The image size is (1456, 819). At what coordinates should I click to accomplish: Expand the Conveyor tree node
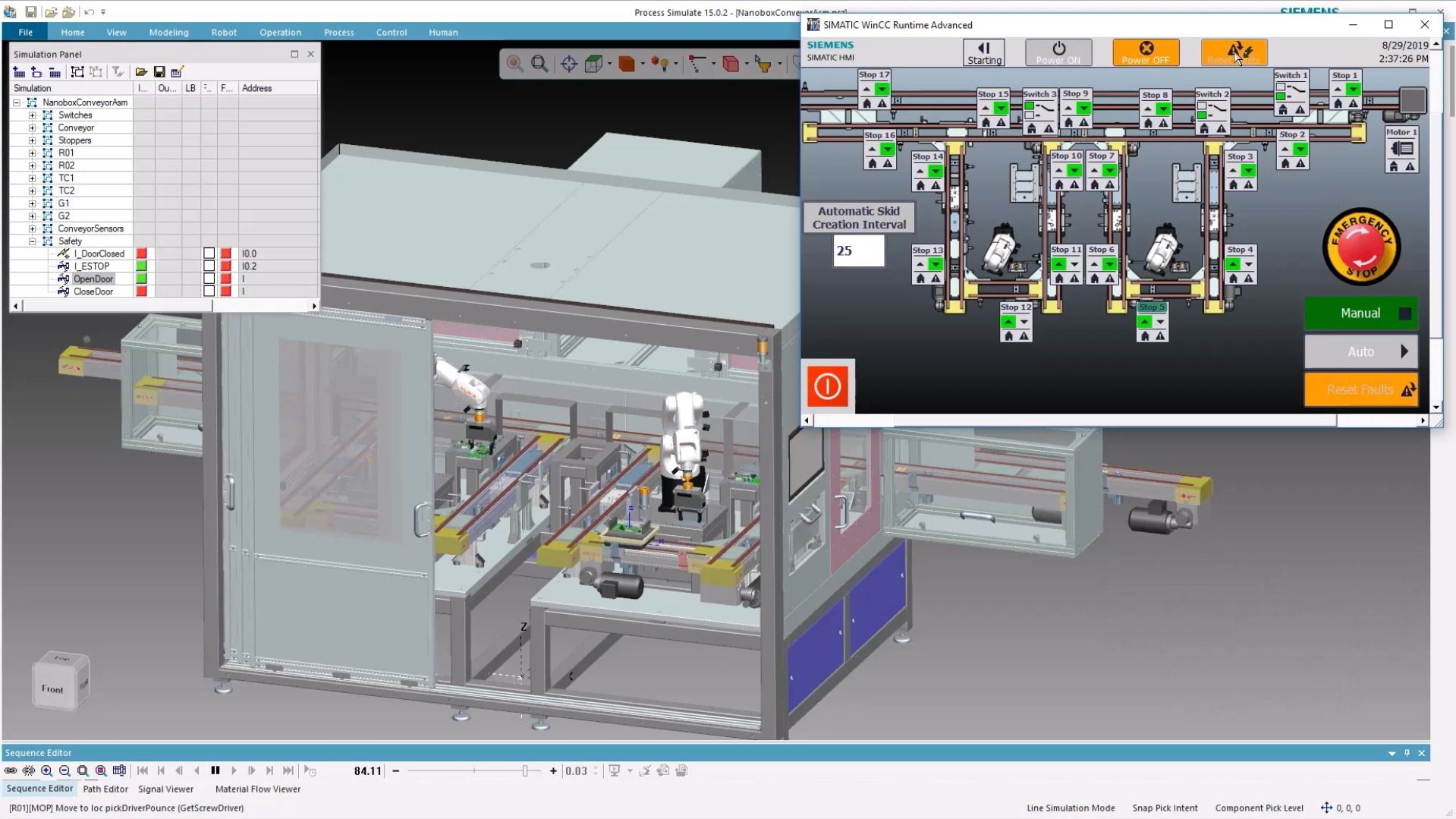point(33,128)
